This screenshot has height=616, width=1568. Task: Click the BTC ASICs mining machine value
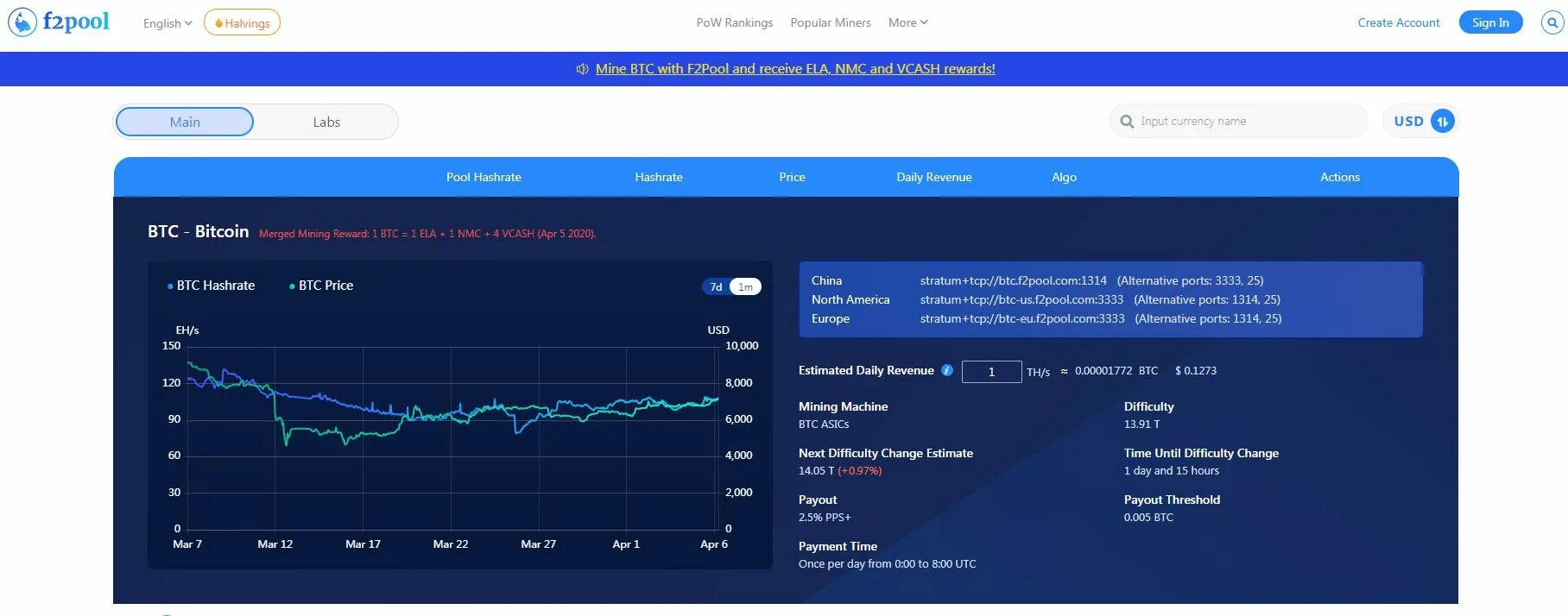point(824,424)
